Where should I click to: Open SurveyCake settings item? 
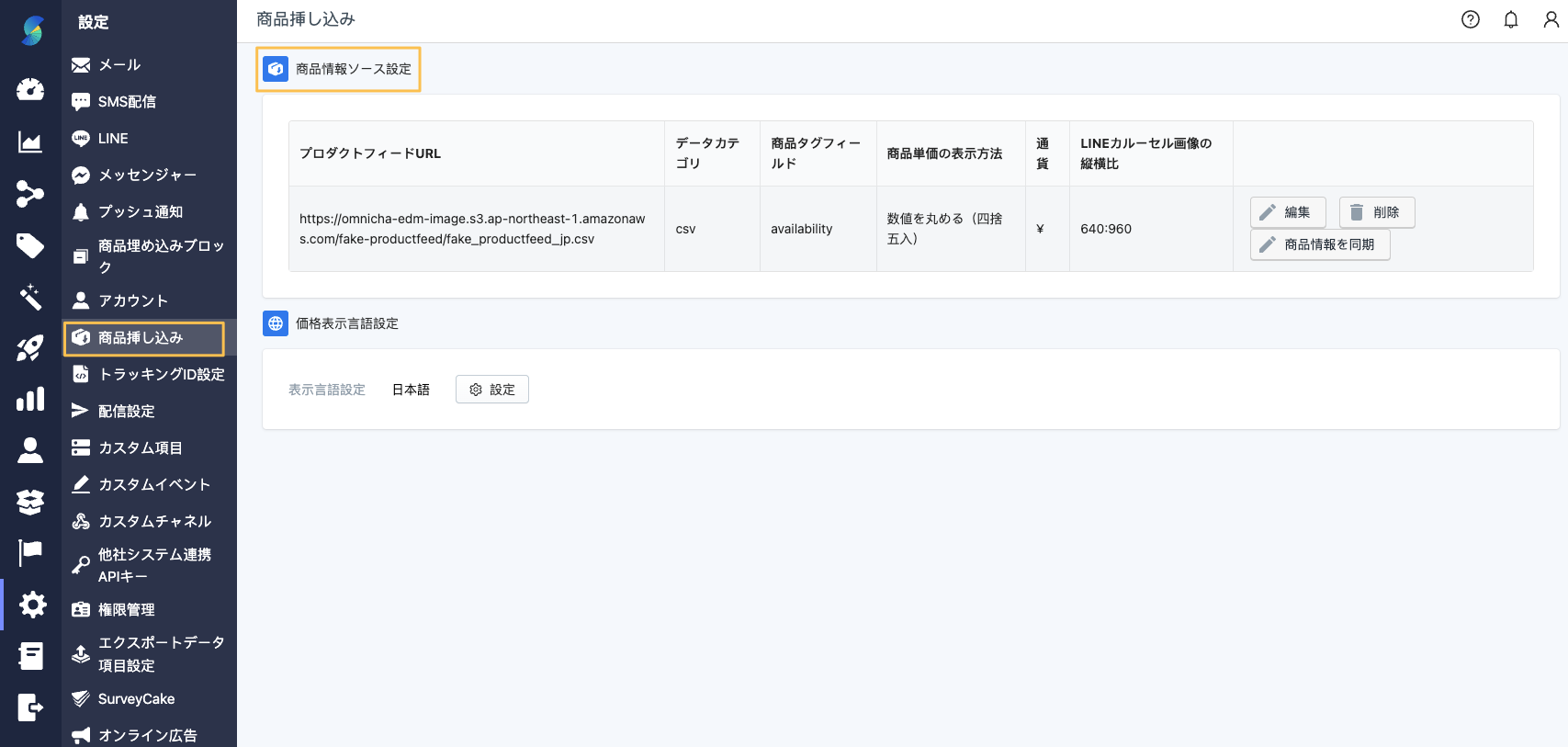click(136, 699)
